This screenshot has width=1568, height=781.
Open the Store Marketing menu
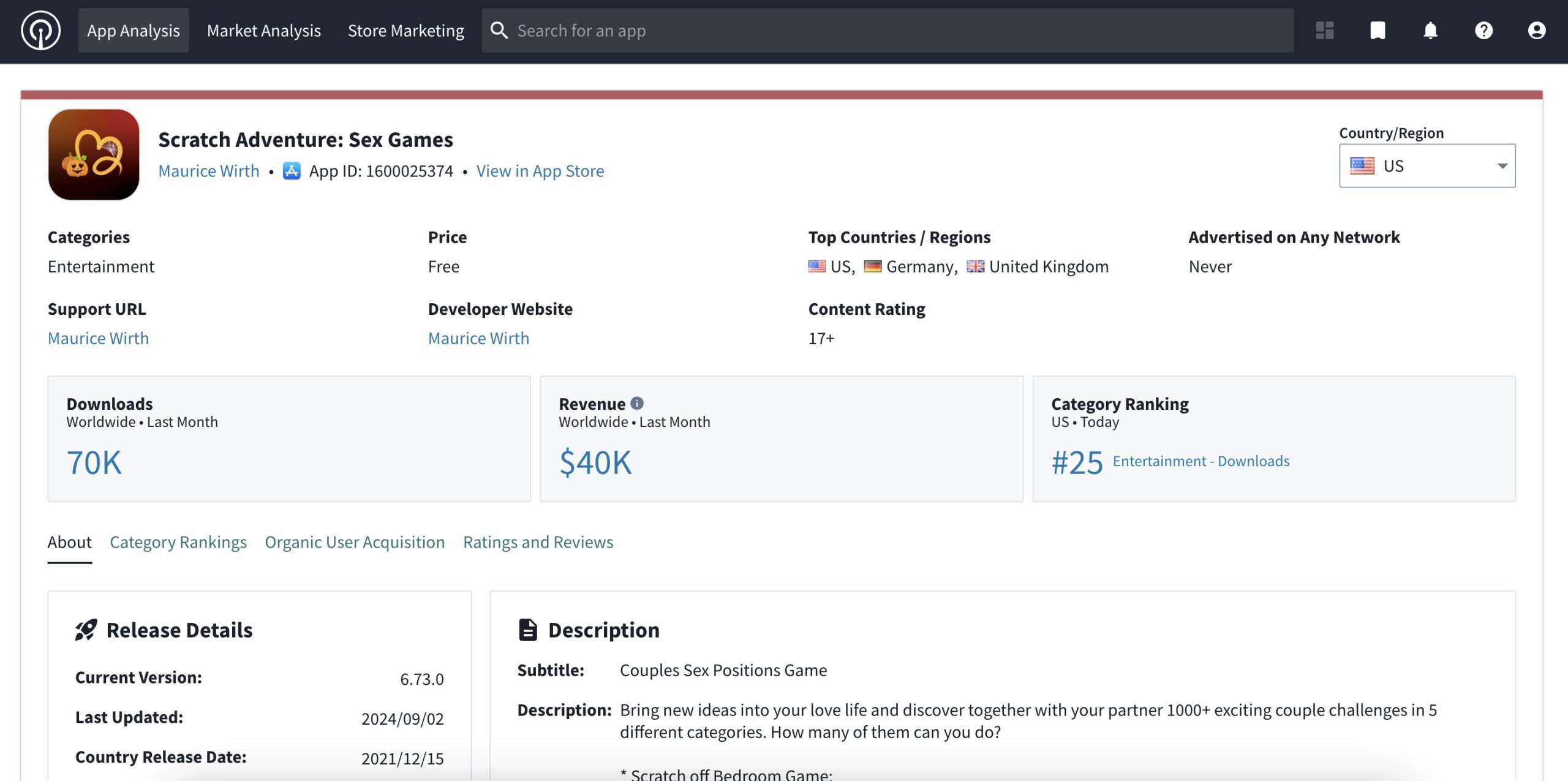pos(405,31)
